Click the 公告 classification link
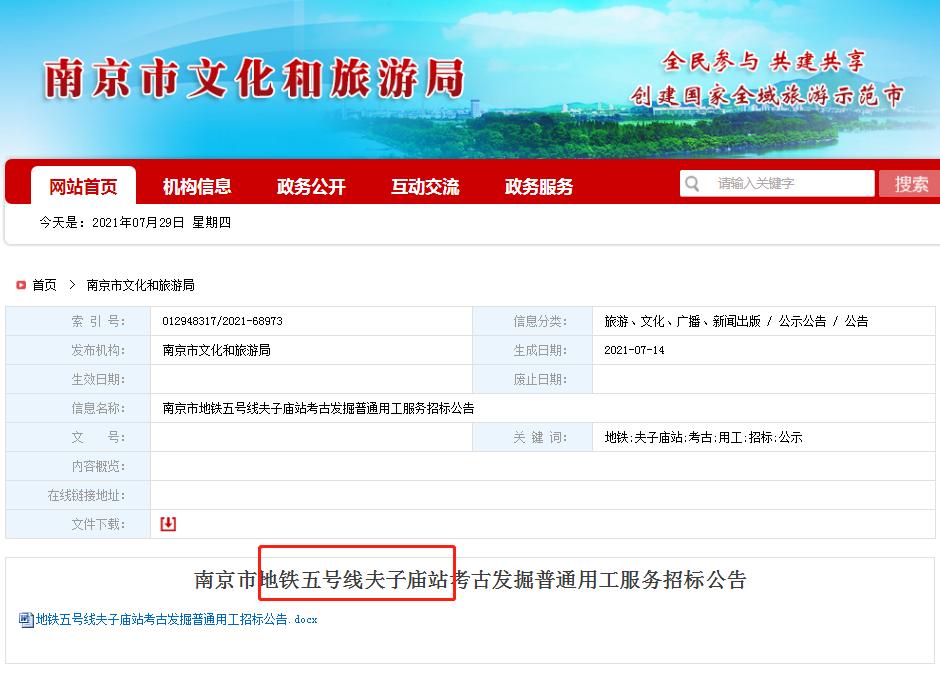Screen dimensions: 940x673 [x=858, y=320]
